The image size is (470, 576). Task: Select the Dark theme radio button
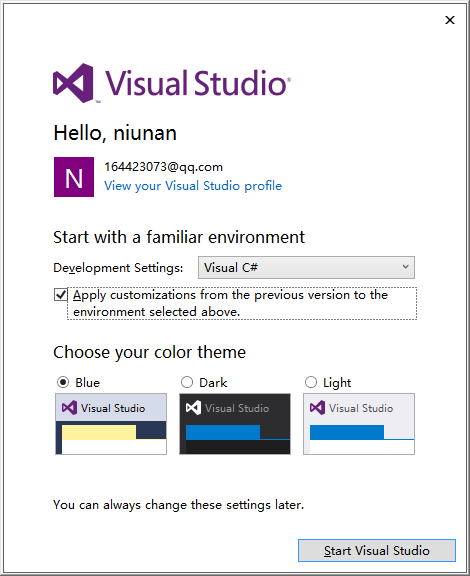pyautogui.click(x=187, y=382)
